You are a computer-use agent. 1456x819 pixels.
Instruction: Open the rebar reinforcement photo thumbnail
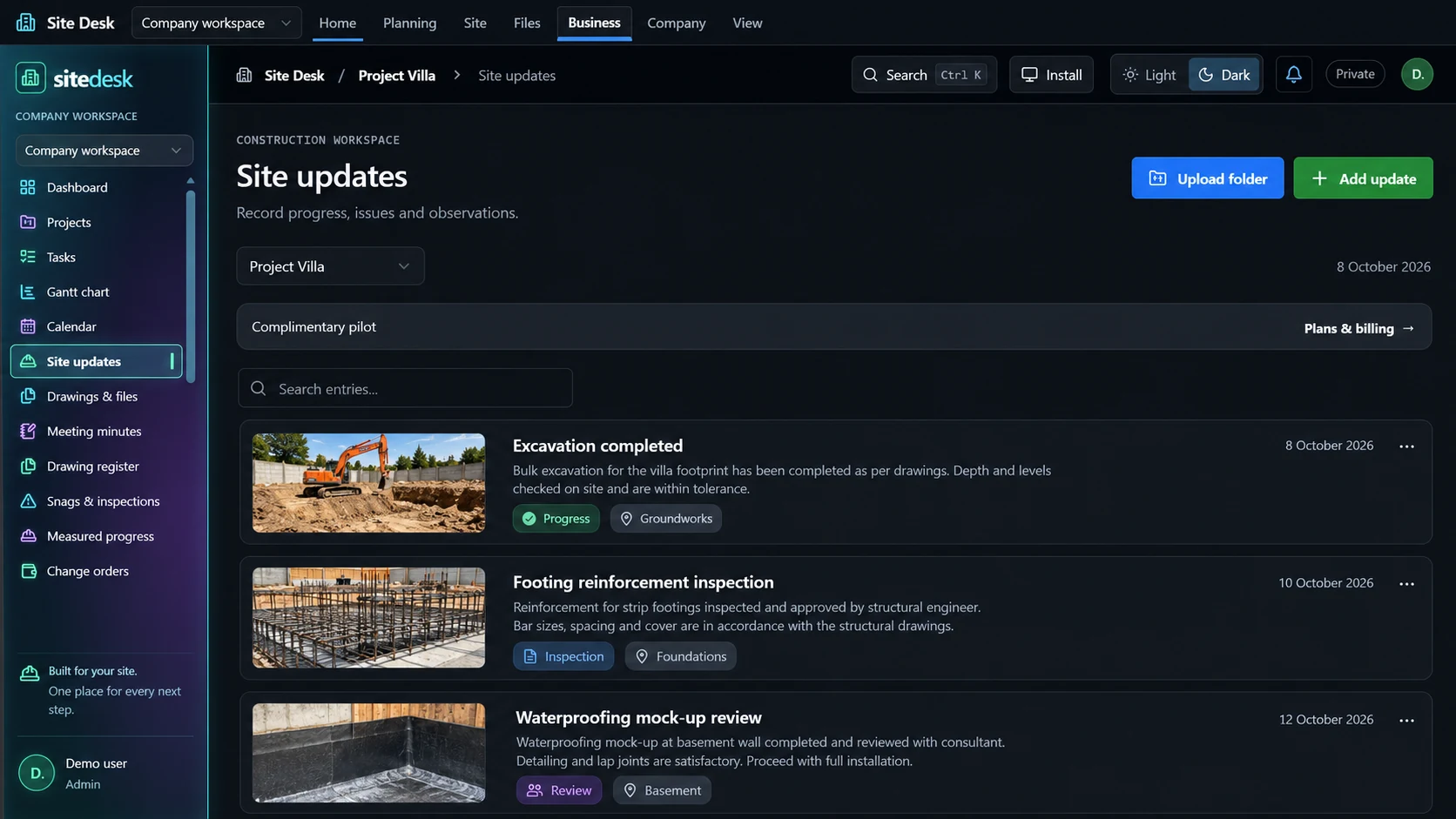point(368,618)
